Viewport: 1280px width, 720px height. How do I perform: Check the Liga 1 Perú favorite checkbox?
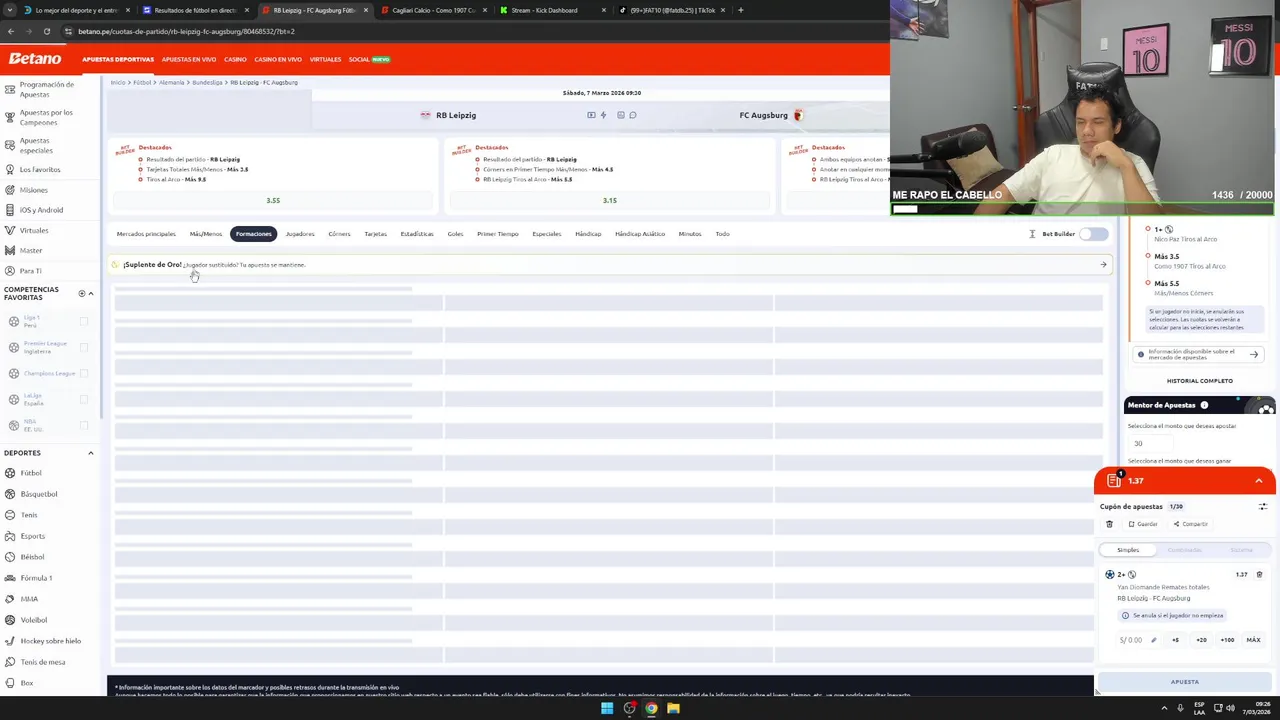pos(84,322)
